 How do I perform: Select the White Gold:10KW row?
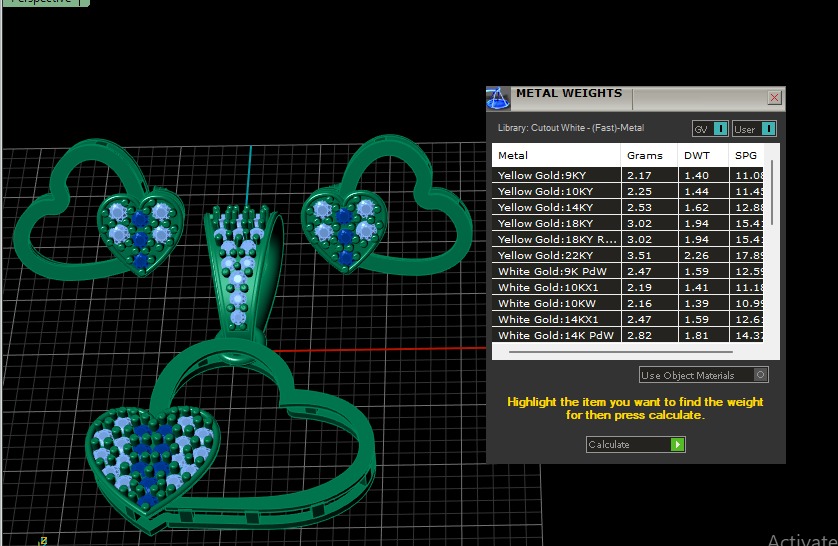(627, 303)
